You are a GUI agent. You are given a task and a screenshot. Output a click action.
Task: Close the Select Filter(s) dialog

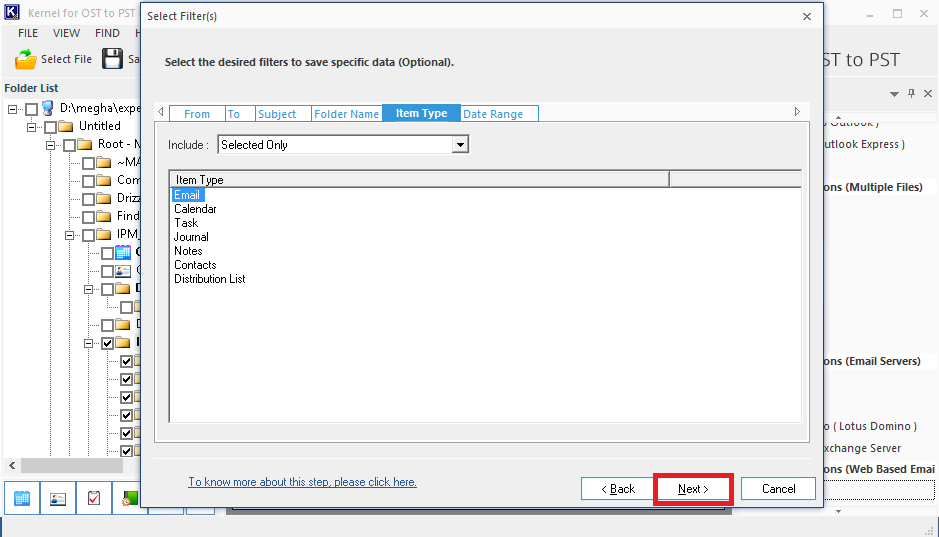[x=807, y=16]
